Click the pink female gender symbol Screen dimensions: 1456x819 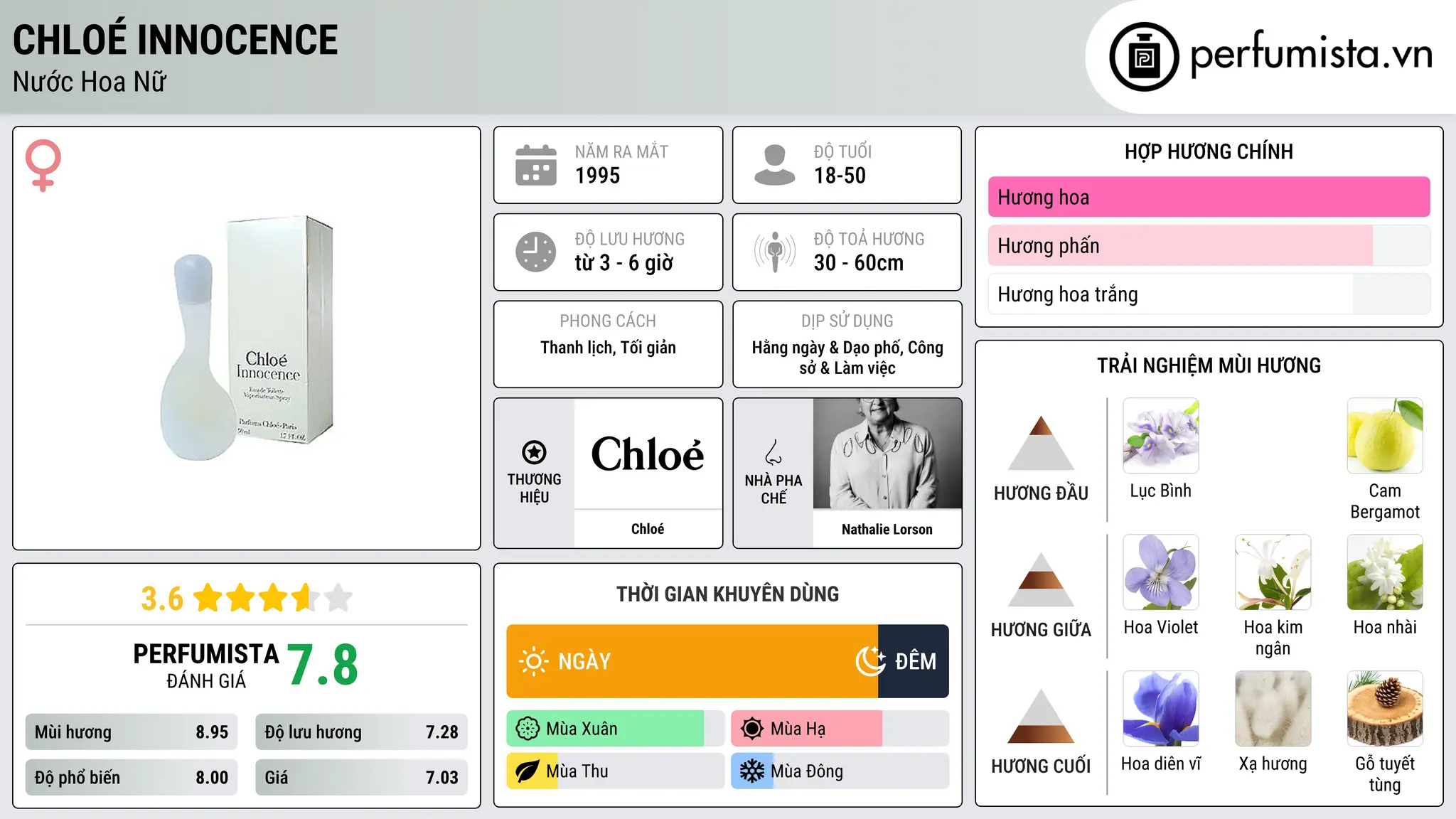[x=43, y=165]
